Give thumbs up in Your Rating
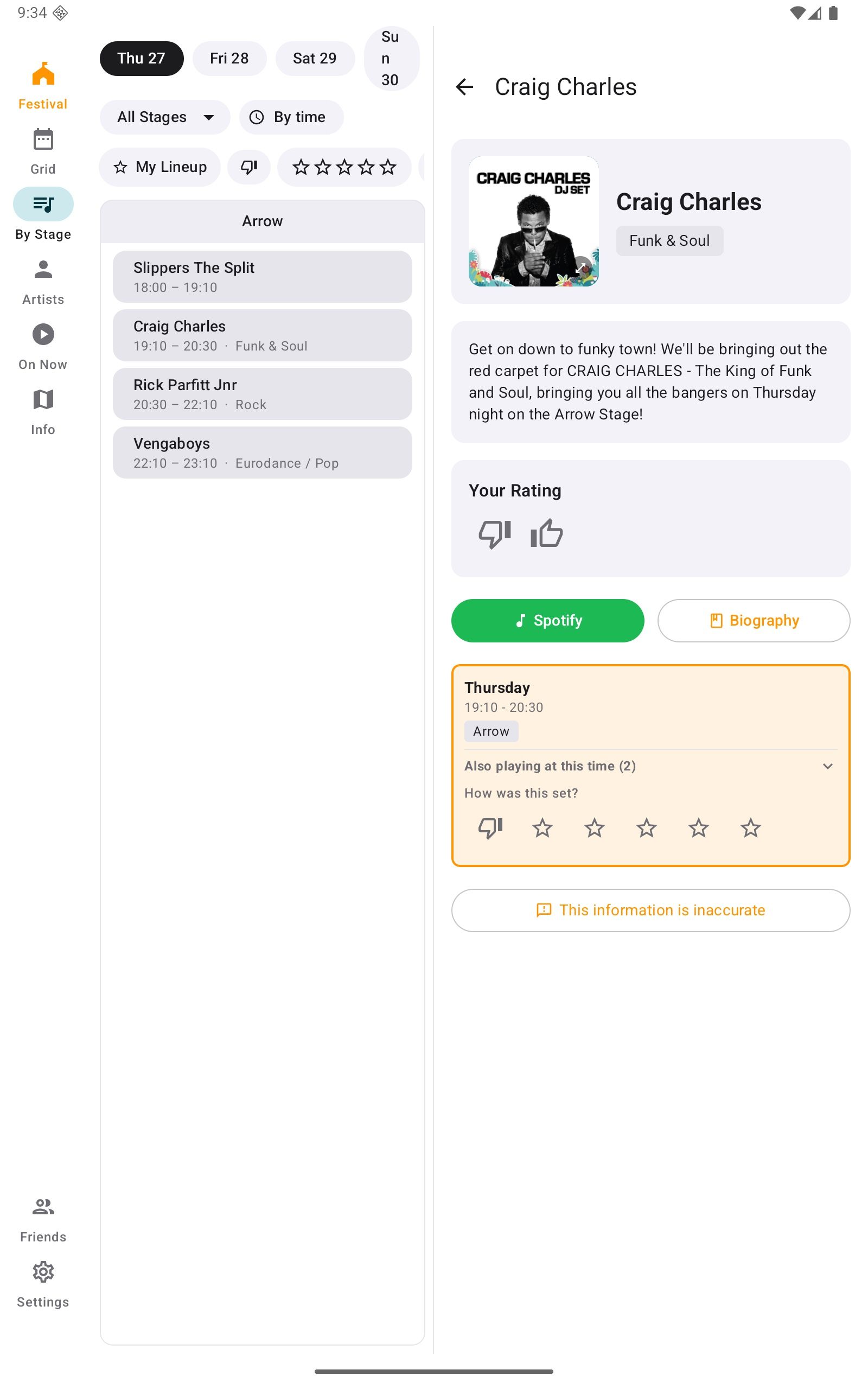868x1389 pixels. click(x=546, y=533)
